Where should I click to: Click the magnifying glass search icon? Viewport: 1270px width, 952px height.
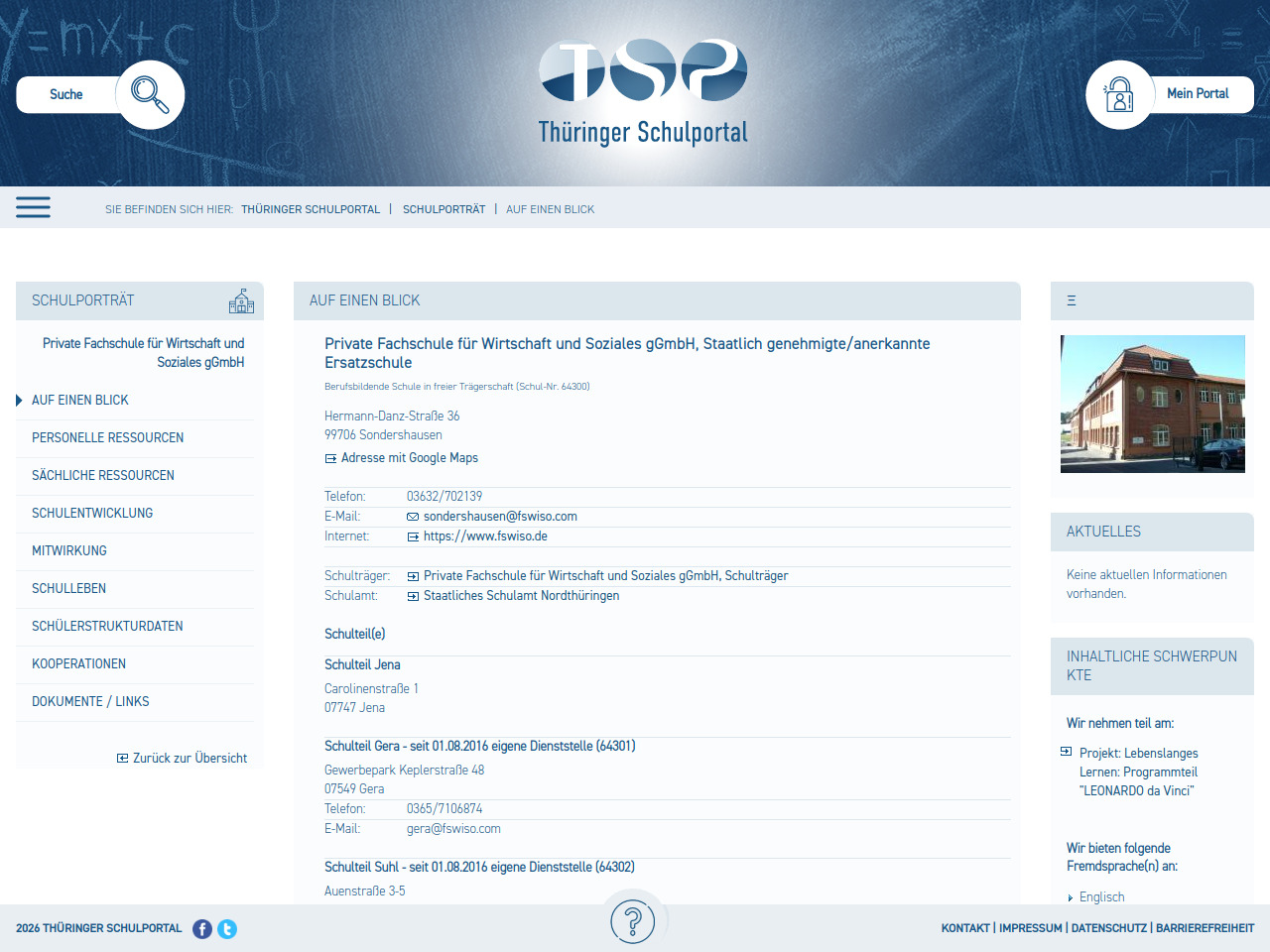[150, 94]
